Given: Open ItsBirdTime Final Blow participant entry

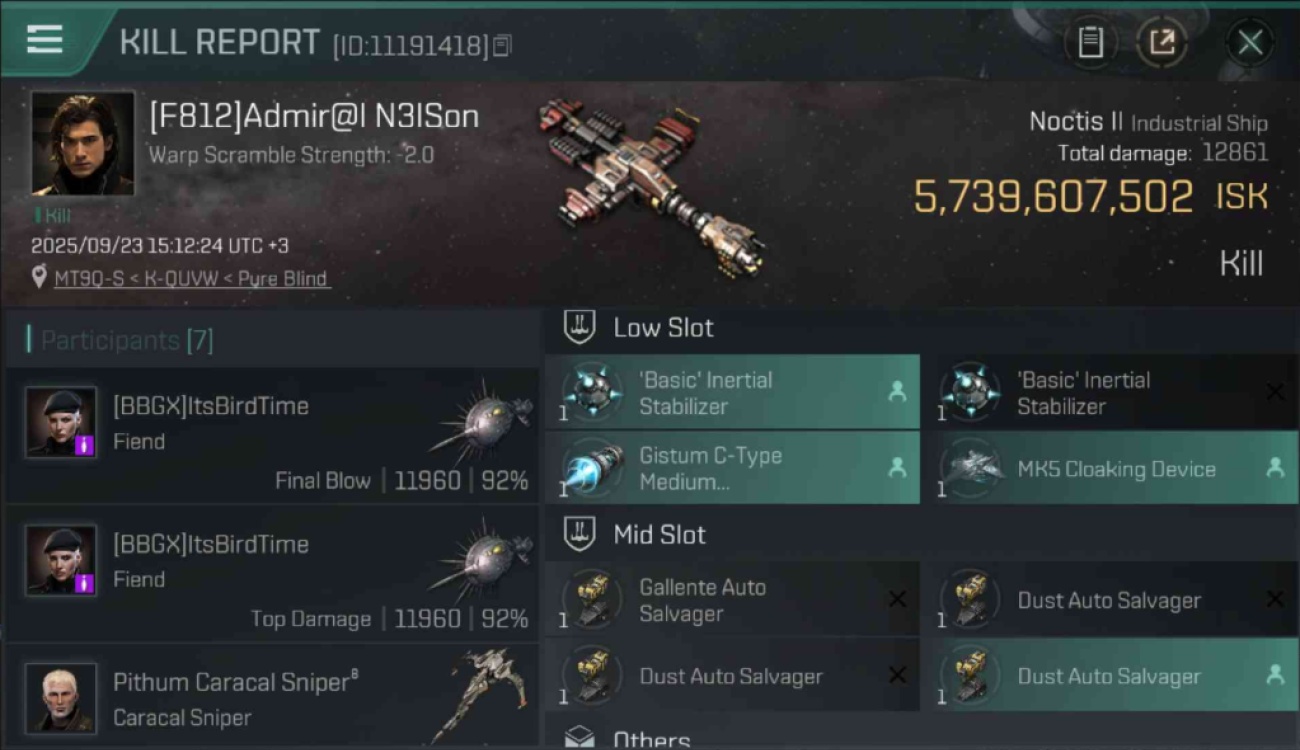Looking at the screenshot, I should click(272, 435).
